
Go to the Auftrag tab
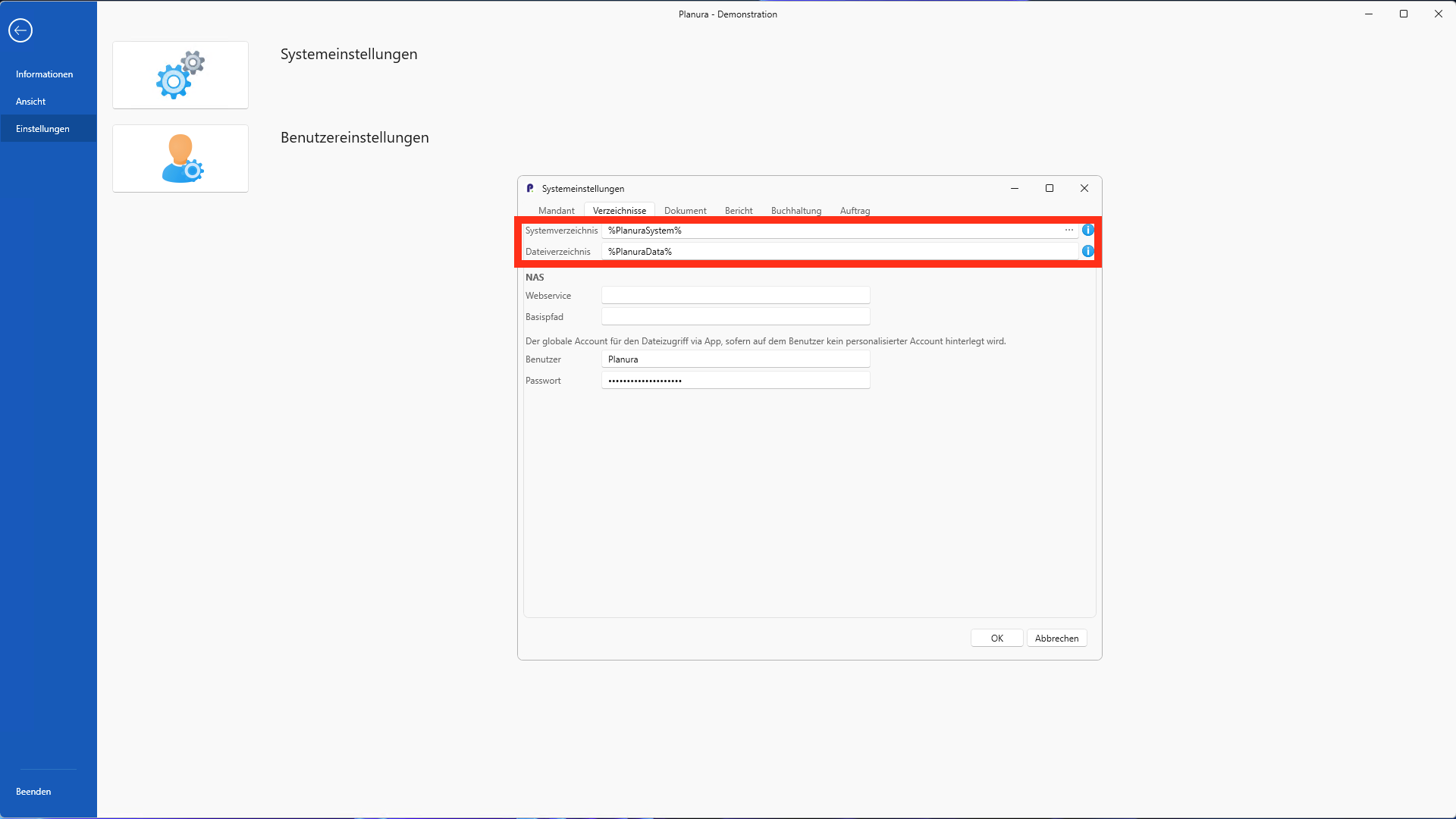point(855,211)
